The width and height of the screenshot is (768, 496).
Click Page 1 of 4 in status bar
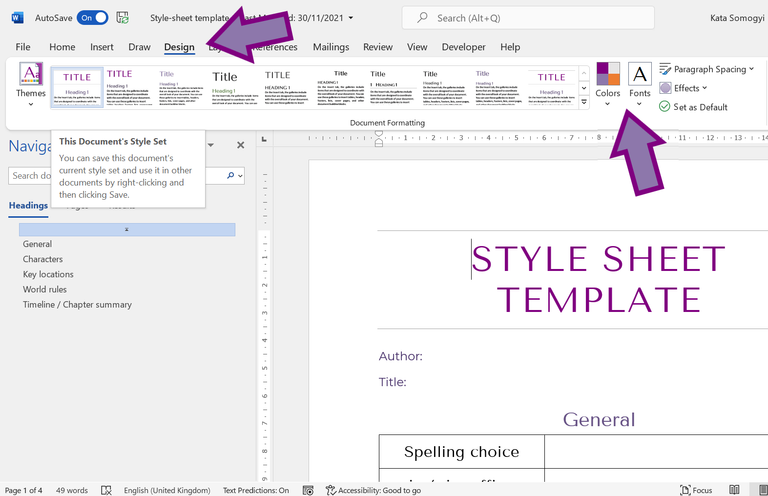24,490
